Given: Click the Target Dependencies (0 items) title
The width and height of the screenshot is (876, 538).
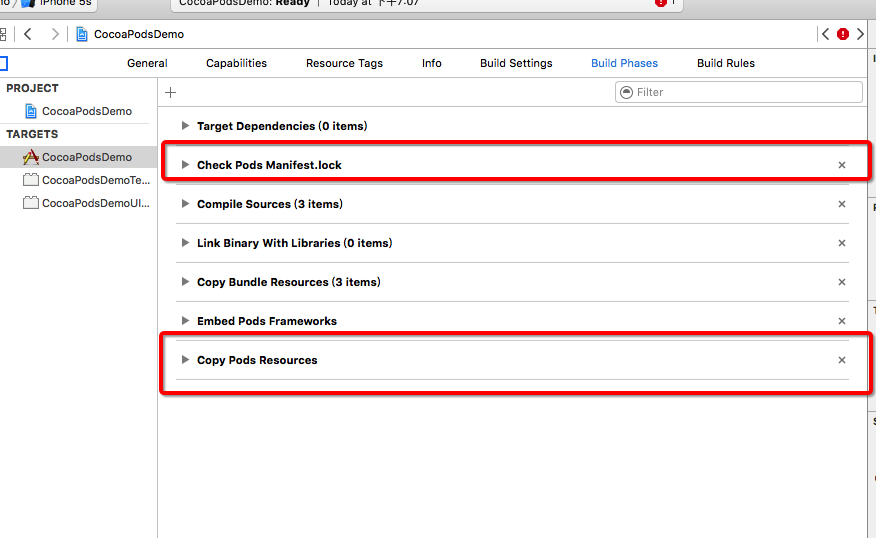Looking at the screenshot, I should [x=282, y=126].
